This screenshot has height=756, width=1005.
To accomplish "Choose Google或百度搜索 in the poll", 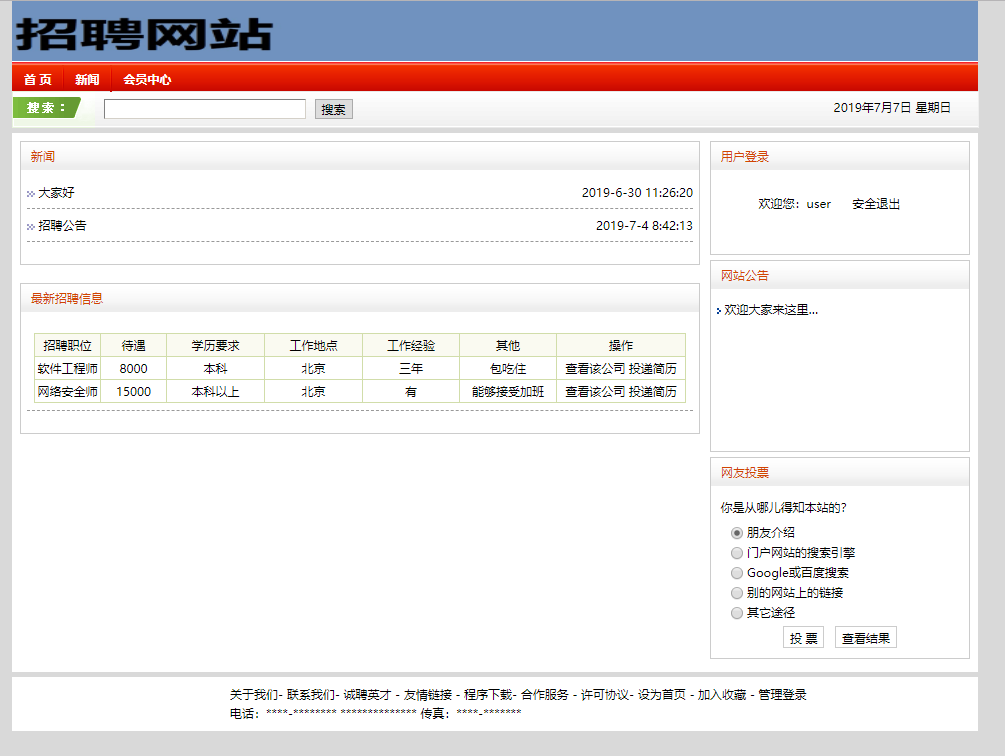I will tap(737, 572).
